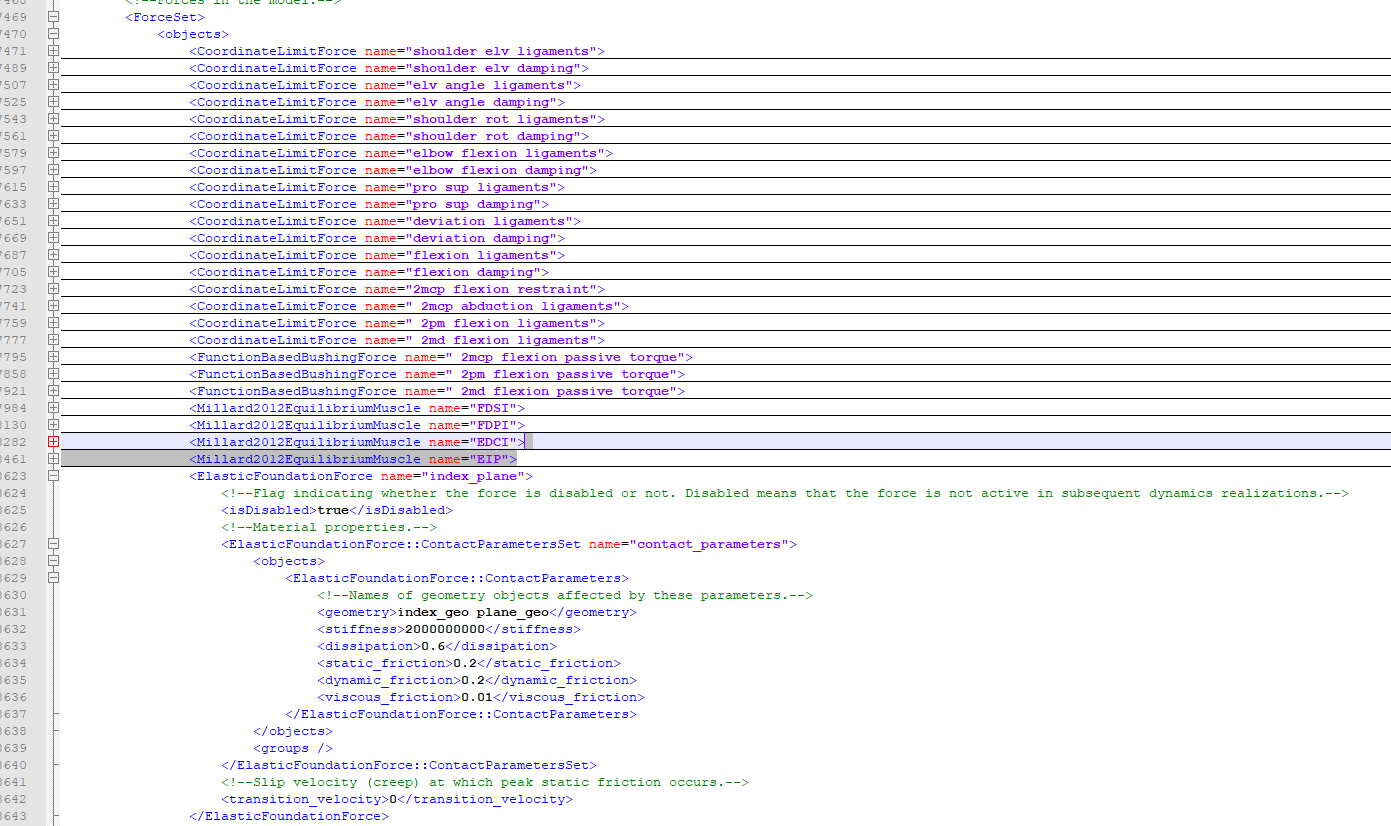Click the "Material properties" comment line
This screenshot has width=1391, height=826.
[x=329, y=527]
